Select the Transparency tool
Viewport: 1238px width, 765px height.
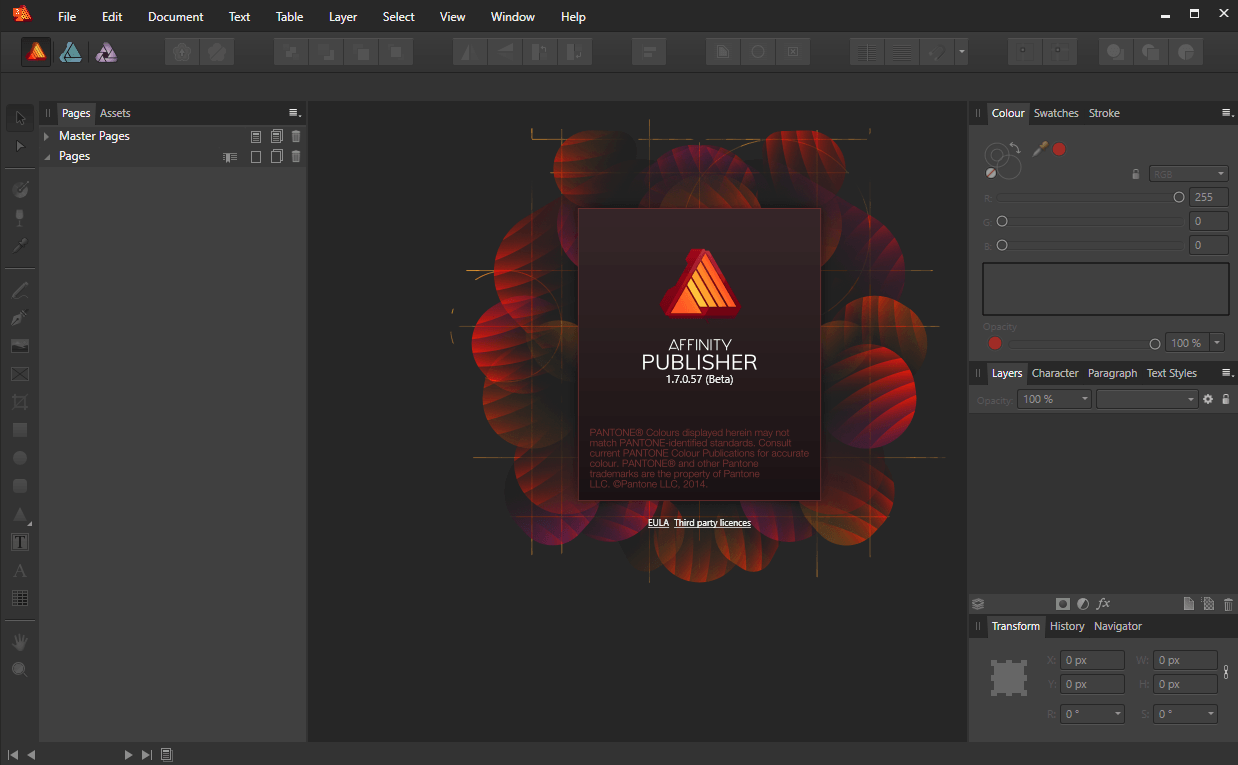tap(20, 217)
